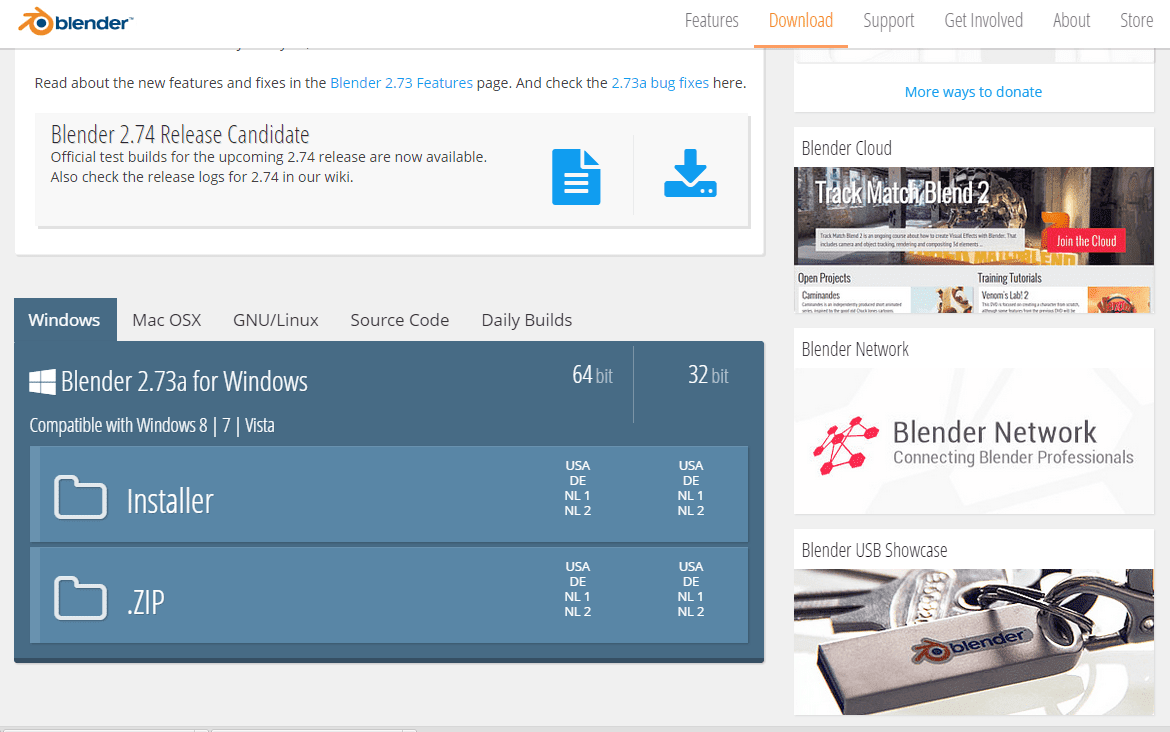Click the Blender 2.73a for Windows heading
This screenshot has width=1170, height=732.
[x=184, y=381]
